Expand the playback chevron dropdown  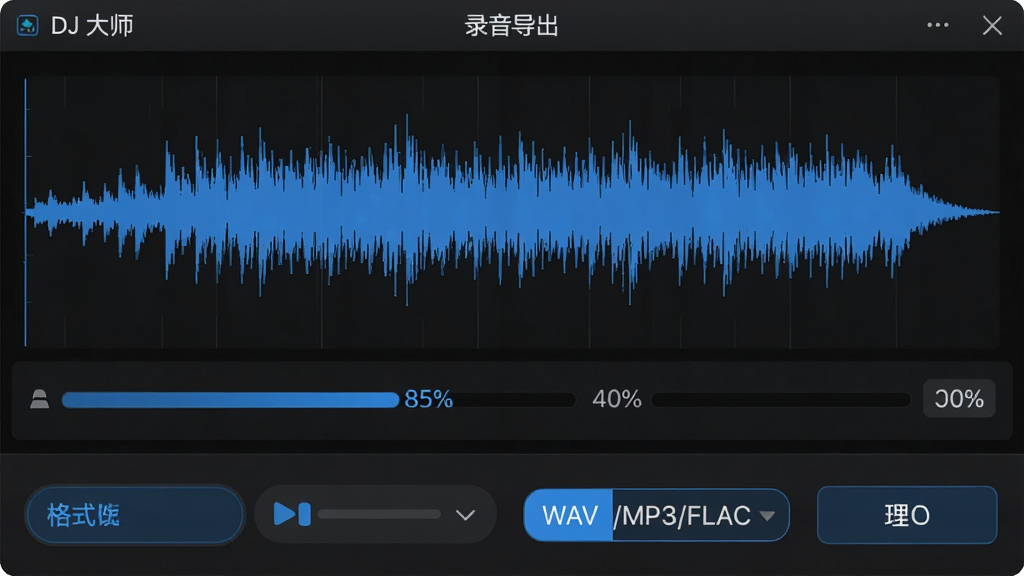(x=465, y=515)
